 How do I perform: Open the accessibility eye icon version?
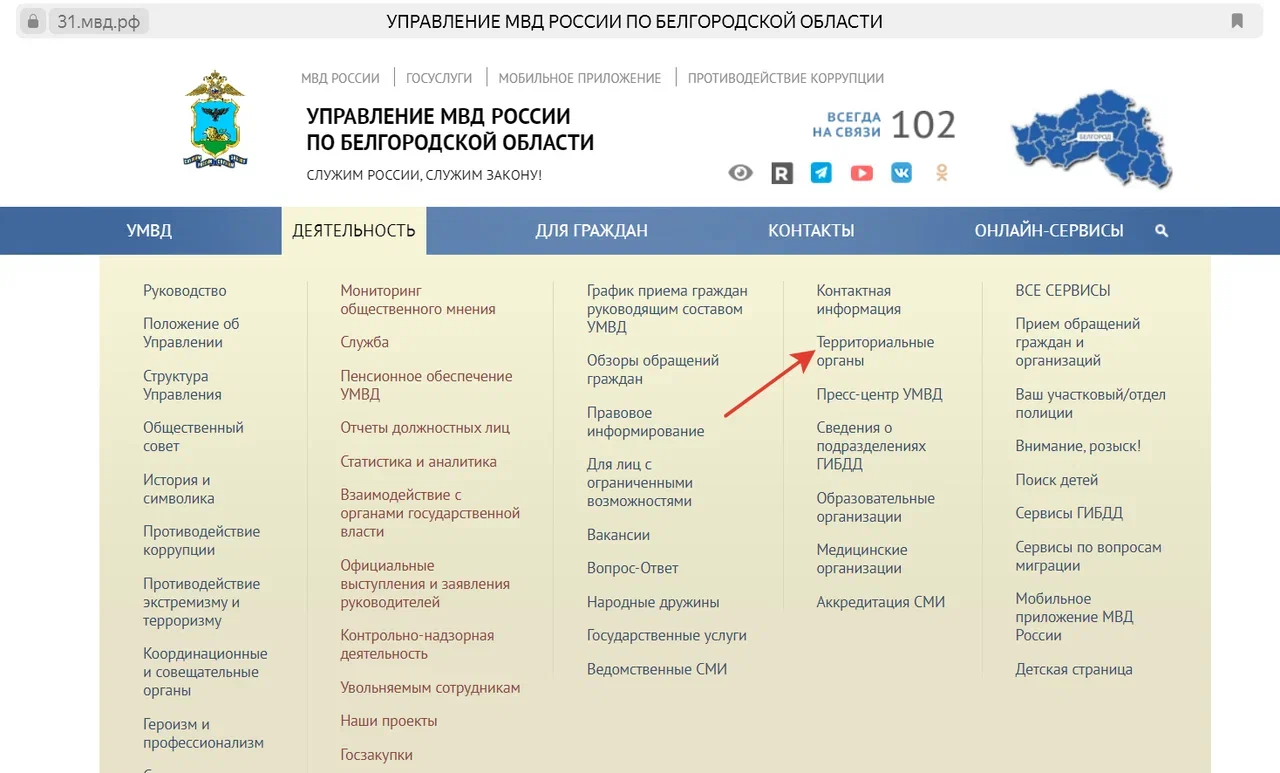coord(740,173)
